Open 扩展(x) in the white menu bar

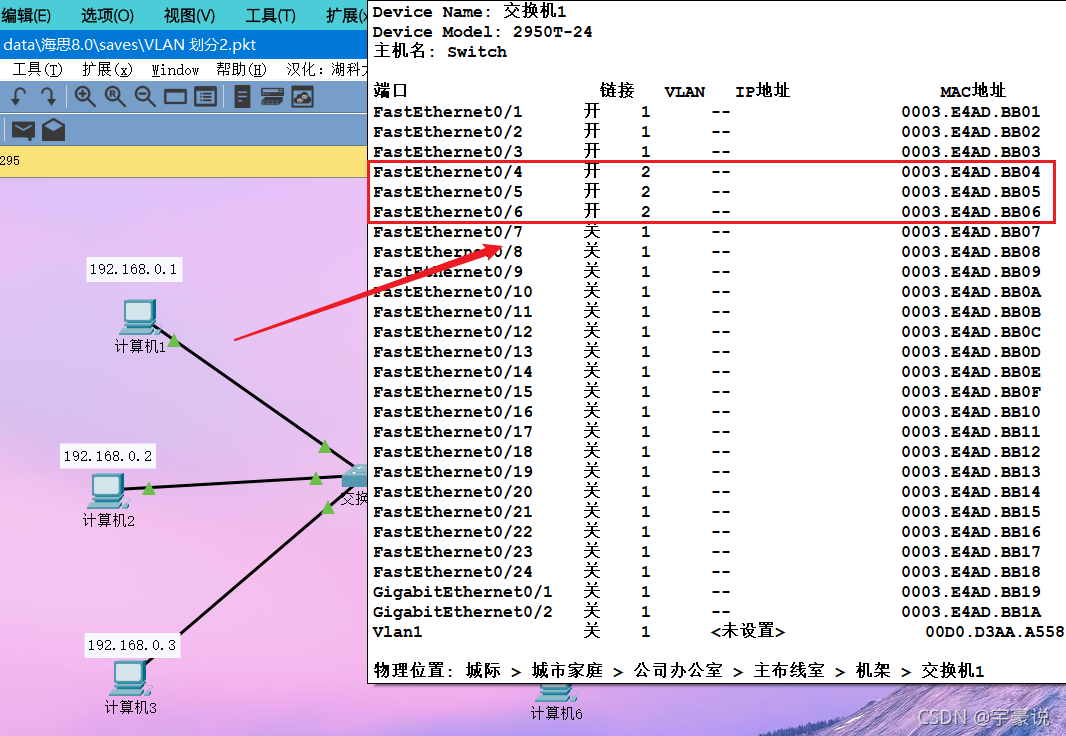pyautogui.click(x=107, y=69)
